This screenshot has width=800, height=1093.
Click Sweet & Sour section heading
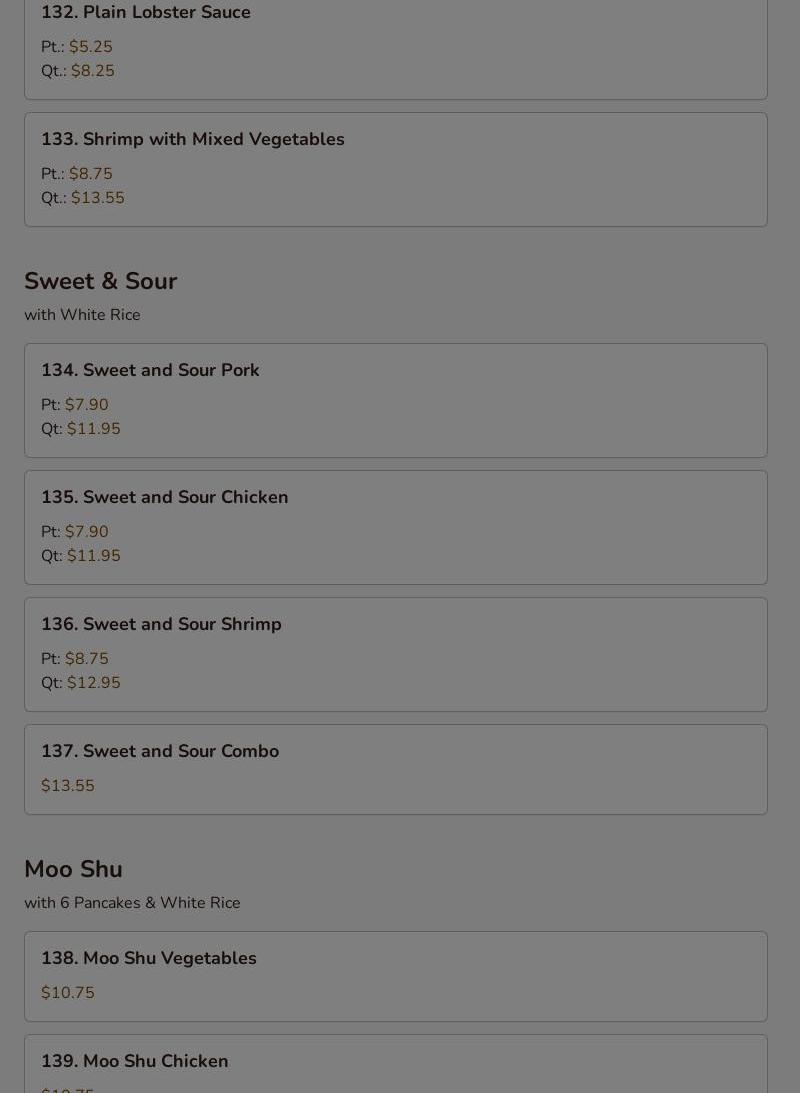click(100, 281)
